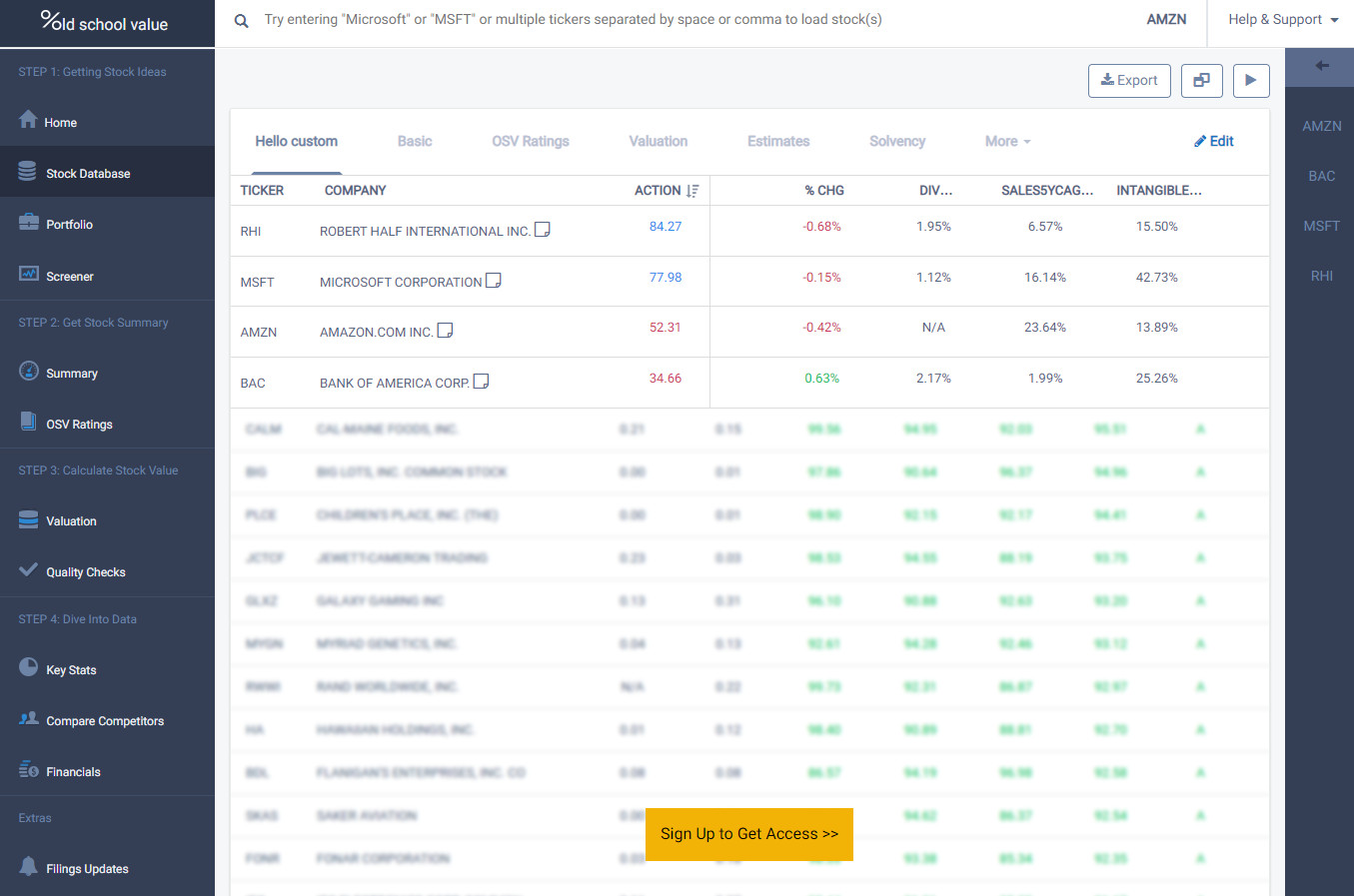Open Filings Updates in sidebar

[x=107, y=868]
